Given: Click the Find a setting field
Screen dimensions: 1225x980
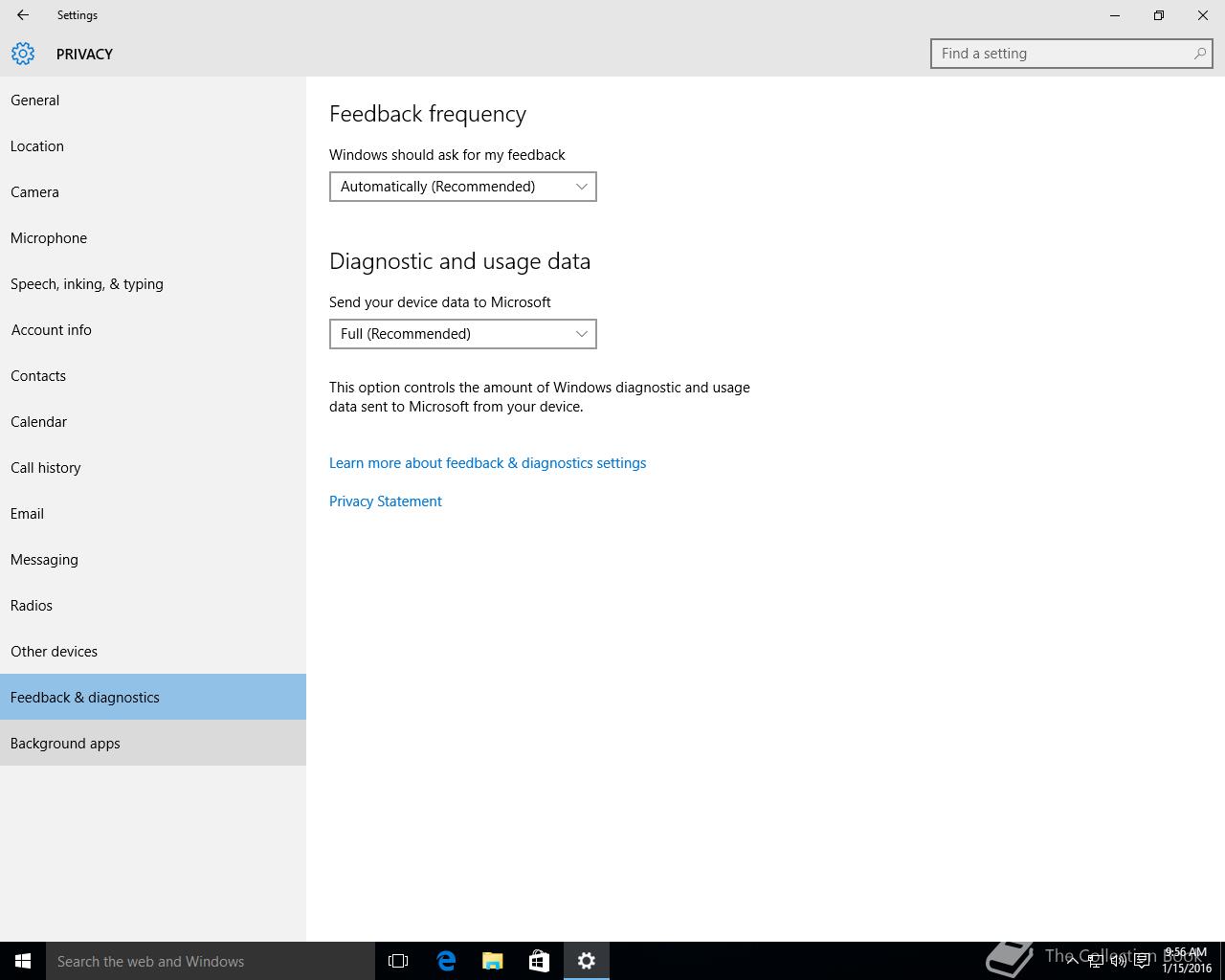Looking at the screenshot, I should (x=1072, y=54).
